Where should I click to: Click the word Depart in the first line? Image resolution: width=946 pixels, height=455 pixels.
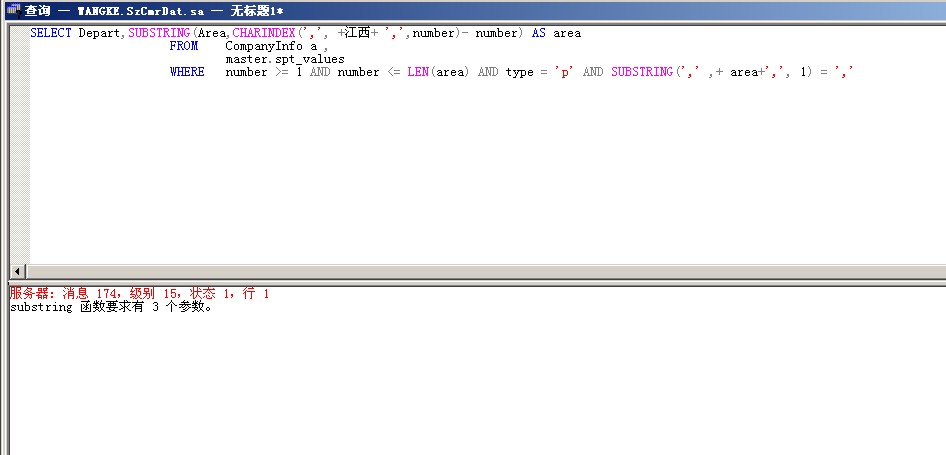pos(100,33)
